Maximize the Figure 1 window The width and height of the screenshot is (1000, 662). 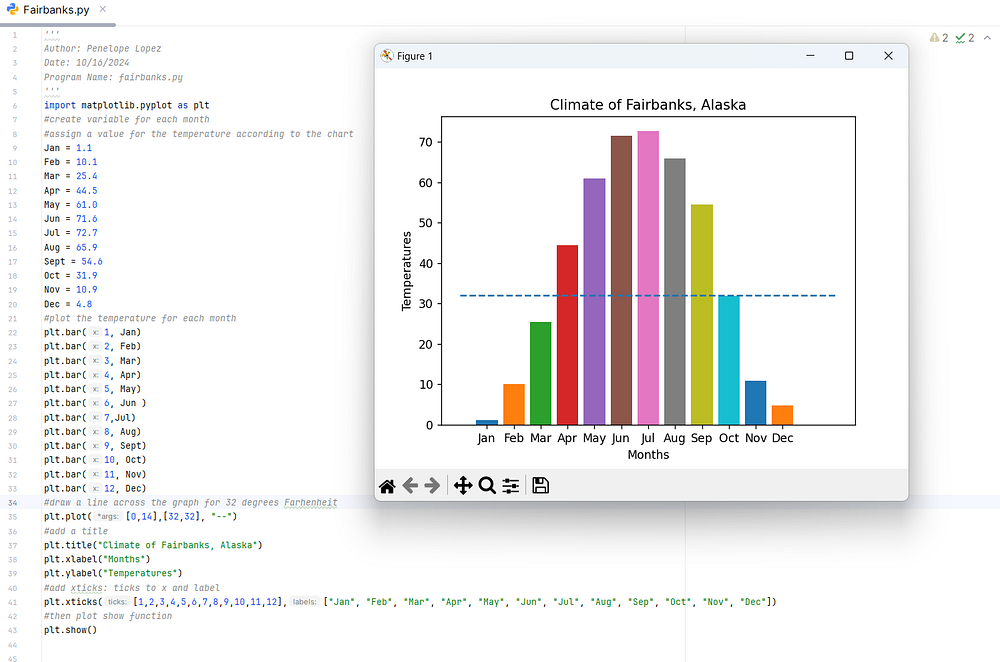pyautogui.click(x=849, y=56)
